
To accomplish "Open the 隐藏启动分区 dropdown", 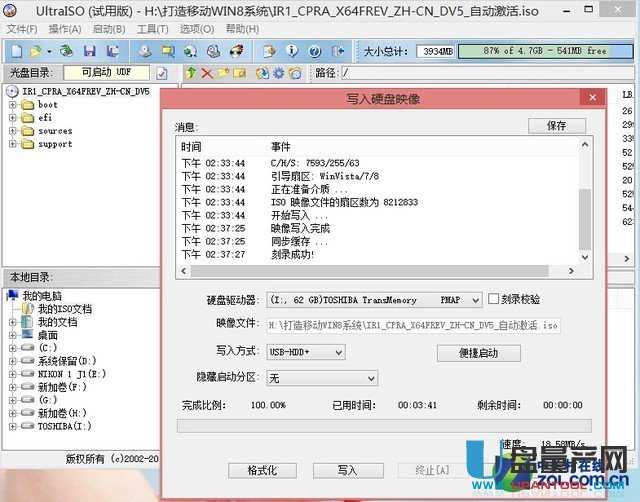I will [x=371, y=378].
